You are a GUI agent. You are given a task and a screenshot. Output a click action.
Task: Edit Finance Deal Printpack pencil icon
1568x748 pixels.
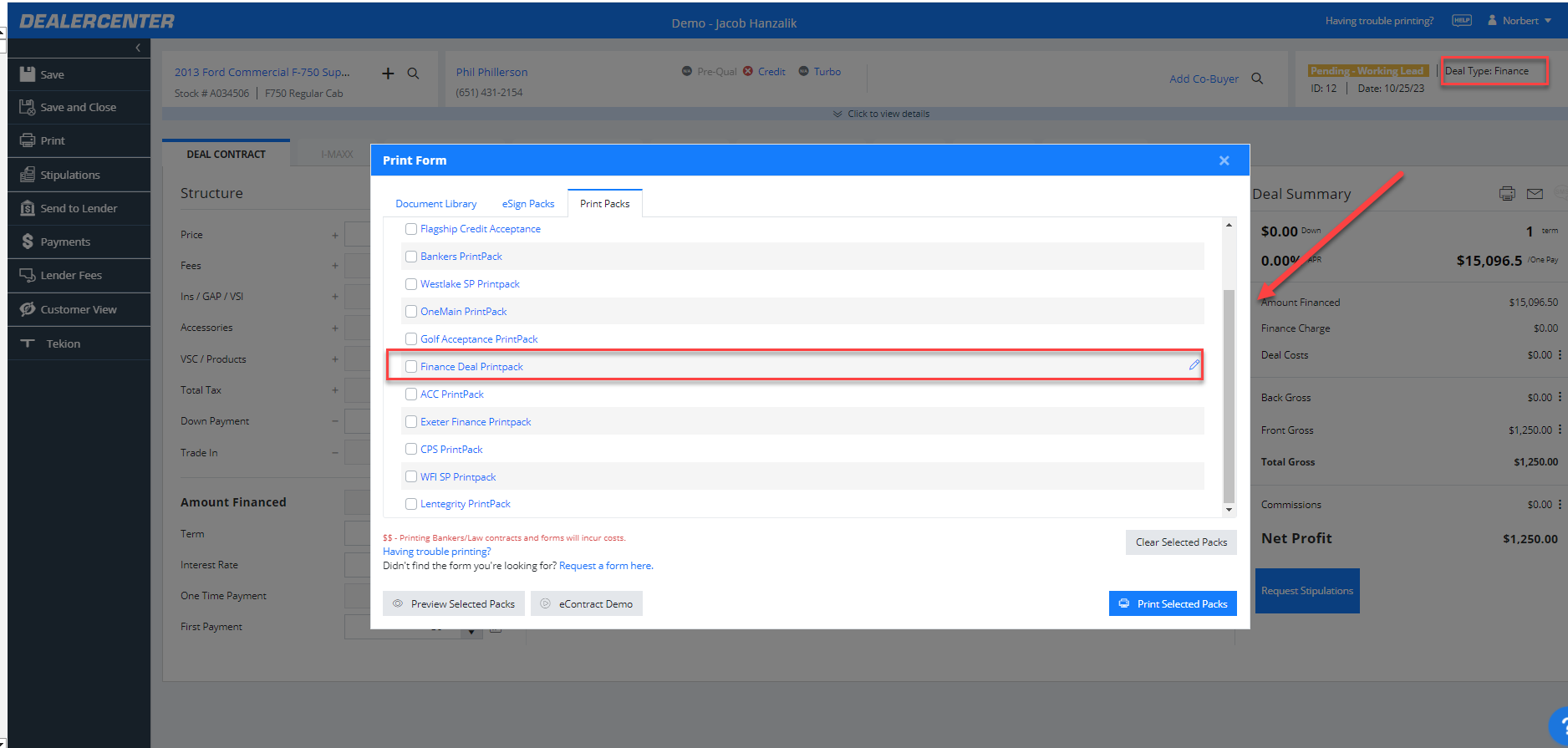(1194, 365)
